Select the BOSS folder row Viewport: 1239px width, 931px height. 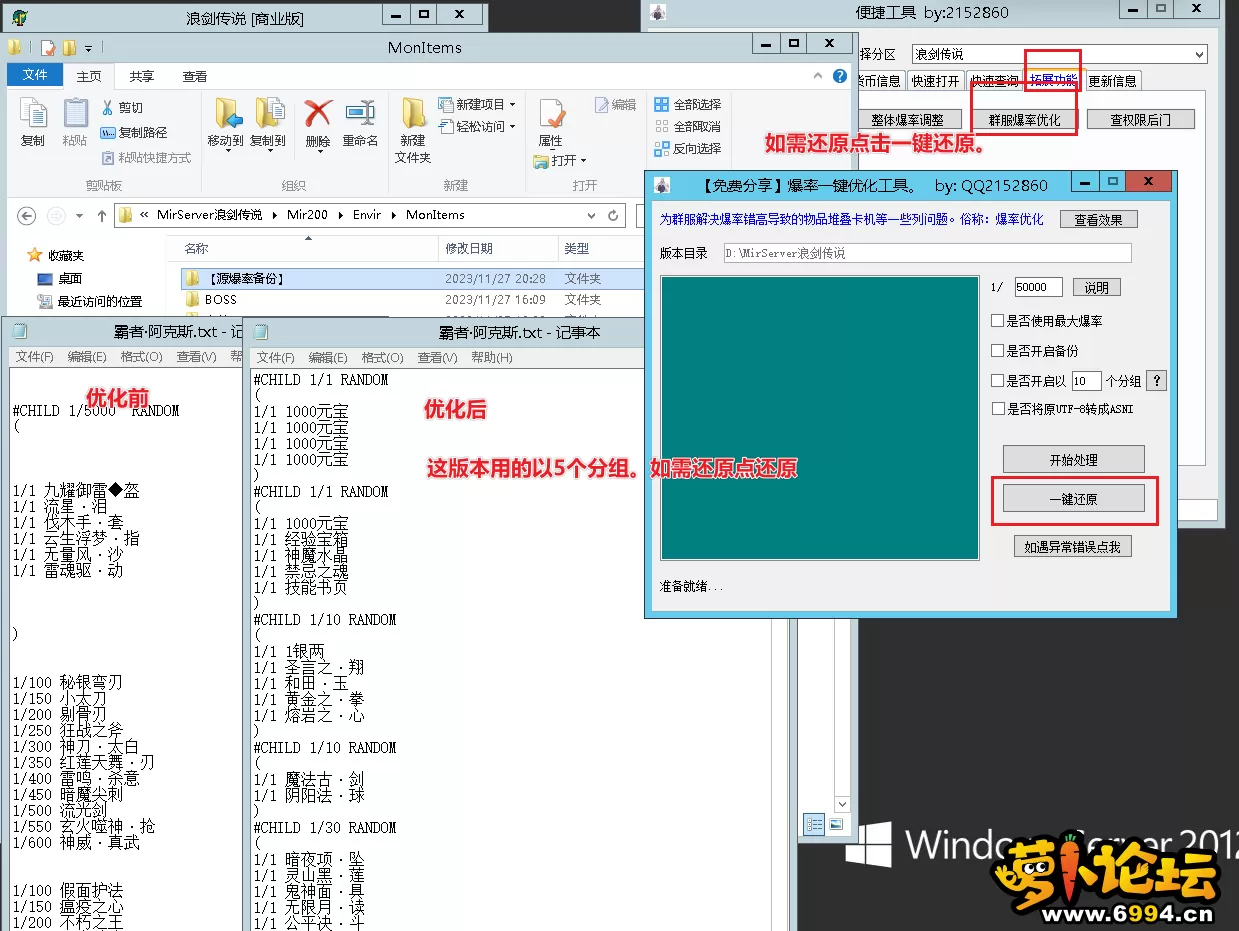tap(410, 299)
